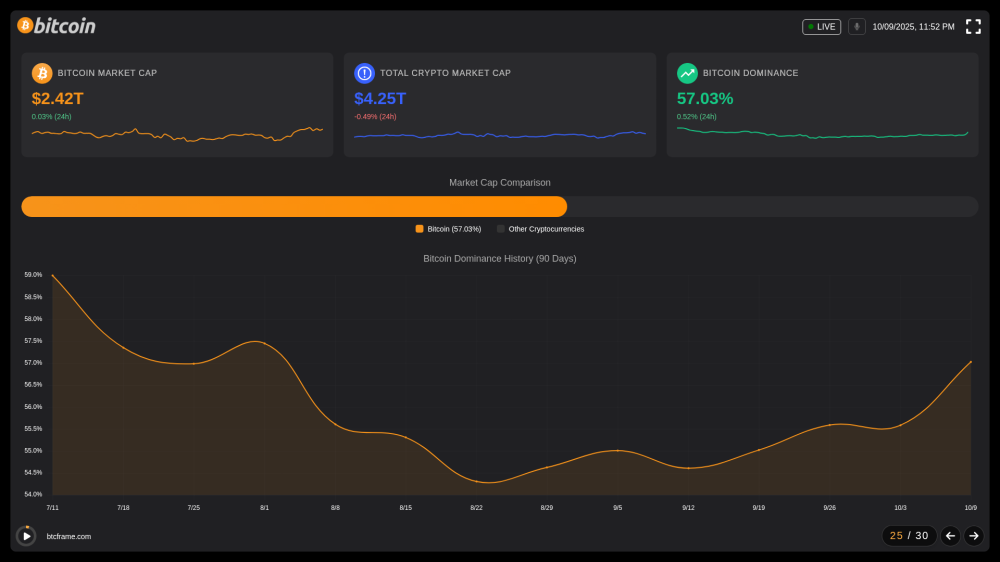Click the orange Bitcoin Market Cap icon

[x=42, y=73]
